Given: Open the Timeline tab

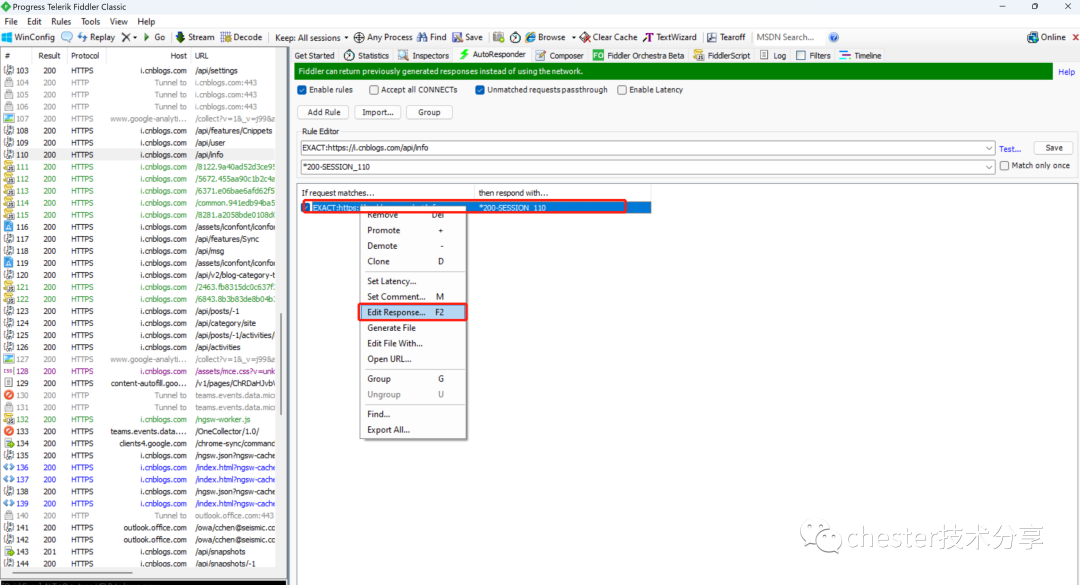Looking at the screenshot, I should click(x=860, y=55).
